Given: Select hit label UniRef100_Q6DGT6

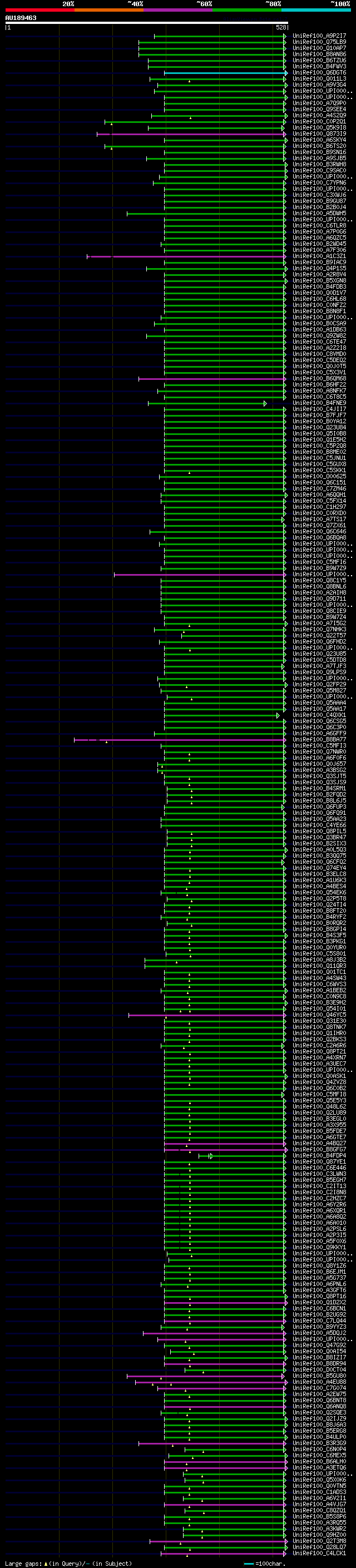Looking at the screenshot, I should pyautogui.click(x=319, y=72).
